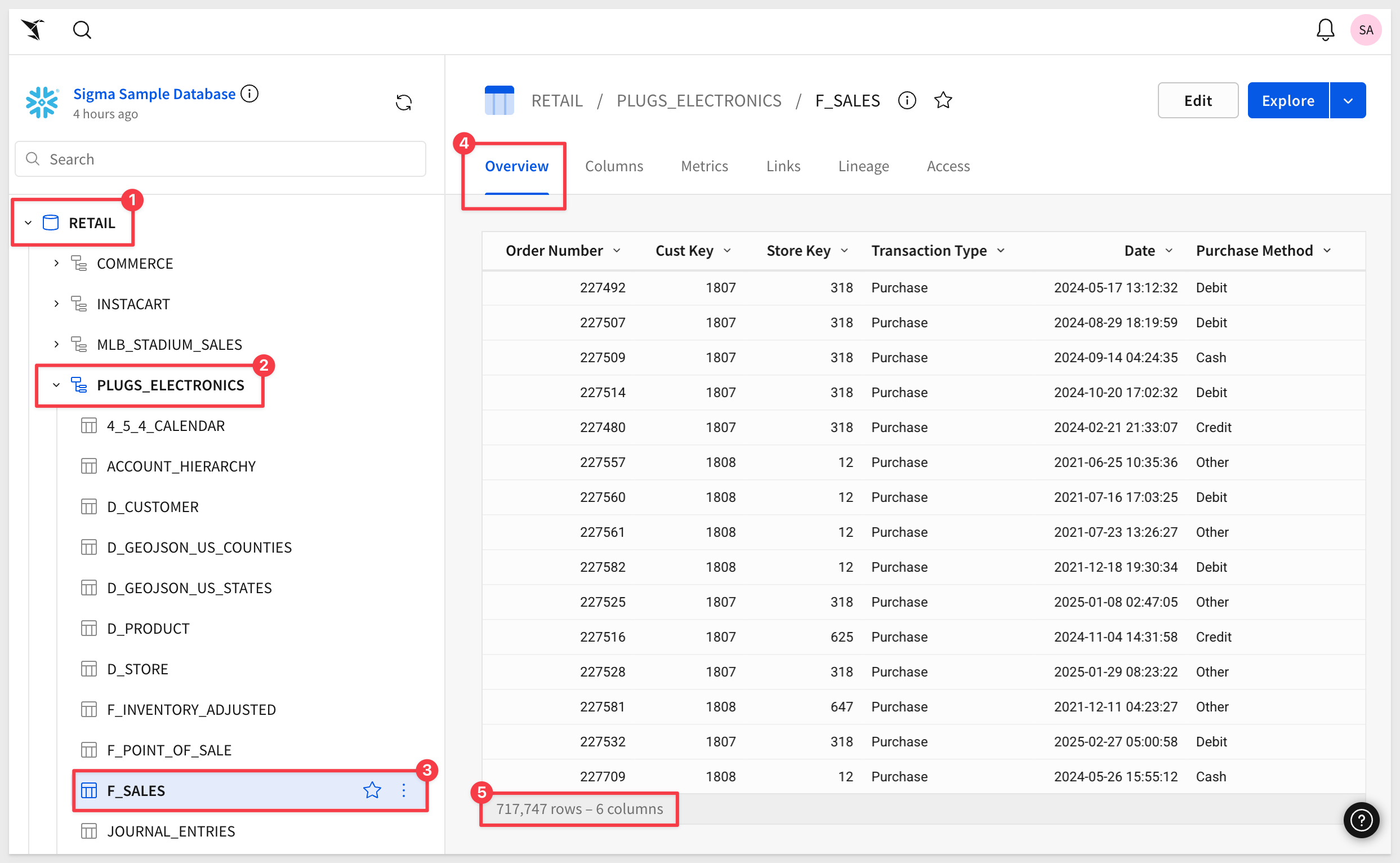
Task: Click order number cell 227709
Action: coord(603,776)
